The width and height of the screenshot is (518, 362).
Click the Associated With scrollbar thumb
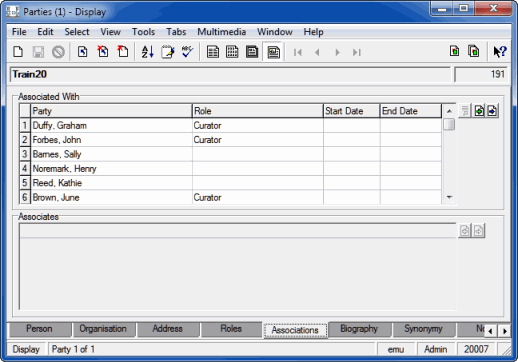pyautogui.click(x=449, y=124)
